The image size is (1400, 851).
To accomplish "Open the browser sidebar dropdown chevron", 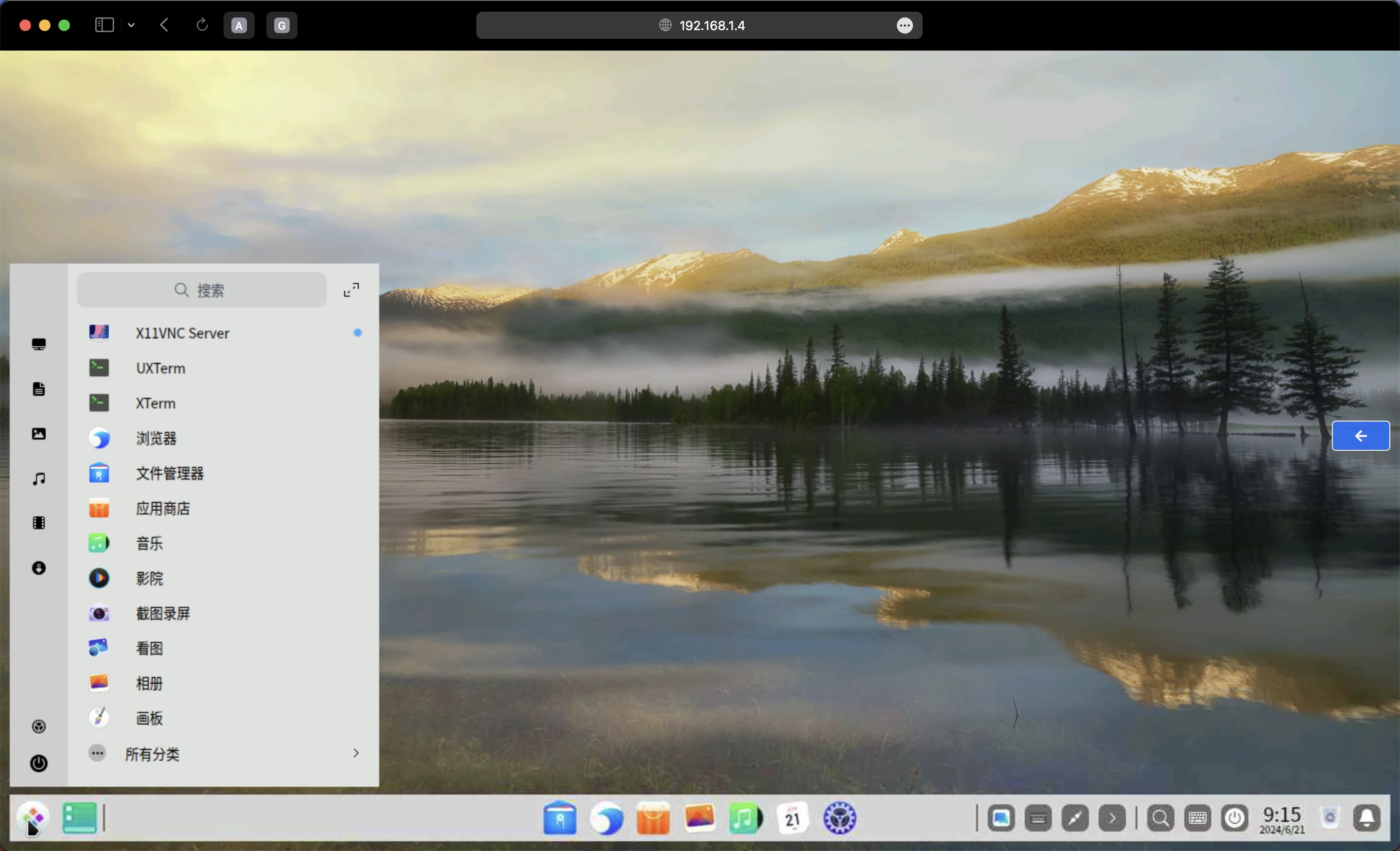I will pyautogui.click(x=131, y=25).
